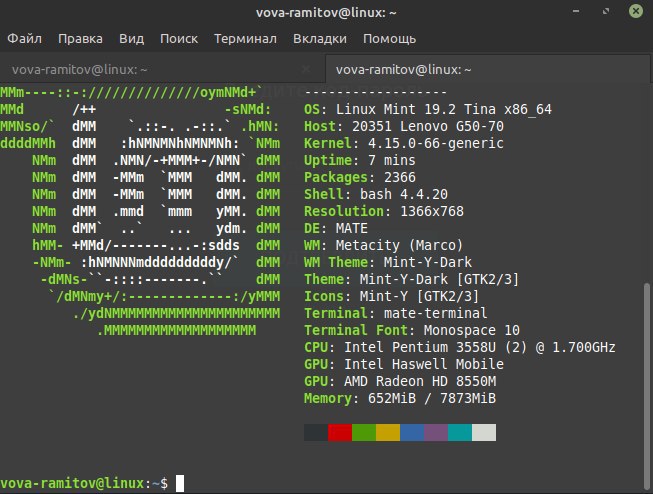Click the font value 'Monospace 10'
This screenshot has height=494, width=653.
(x=472, y=330)
